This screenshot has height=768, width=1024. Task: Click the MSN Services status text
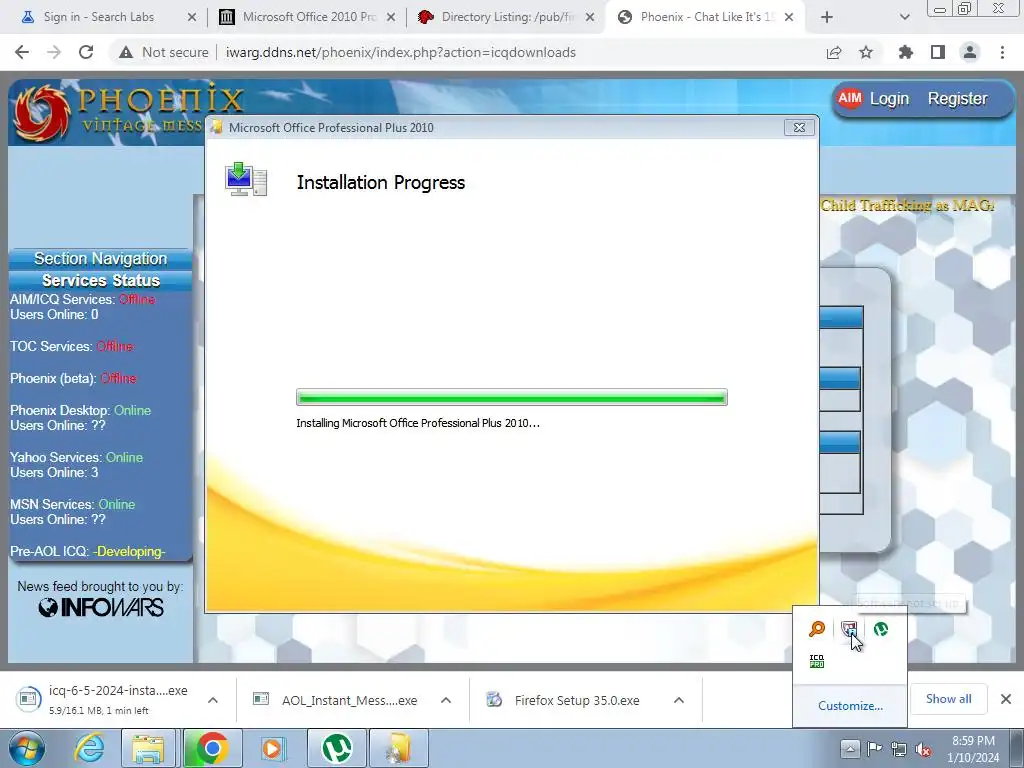click(72, 504)
